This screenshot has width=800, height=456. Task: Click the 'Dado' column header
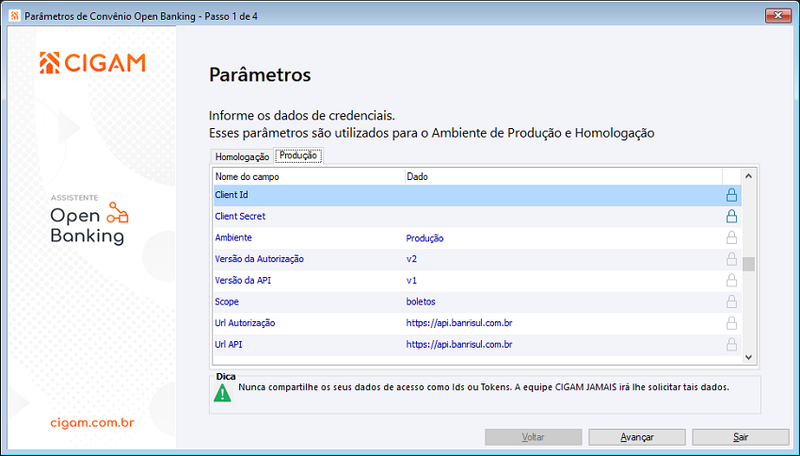coord(563,176)
